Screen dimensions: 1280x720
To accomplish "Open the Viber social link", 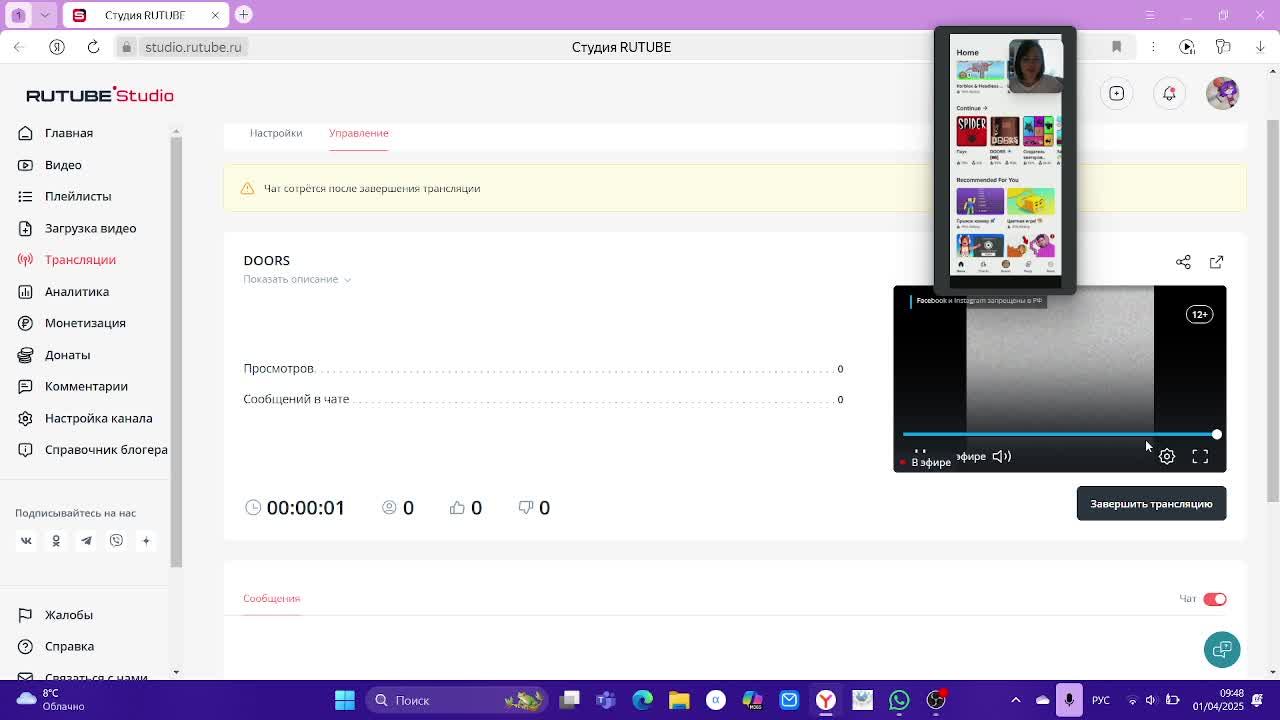I will [x=116, y=541].
